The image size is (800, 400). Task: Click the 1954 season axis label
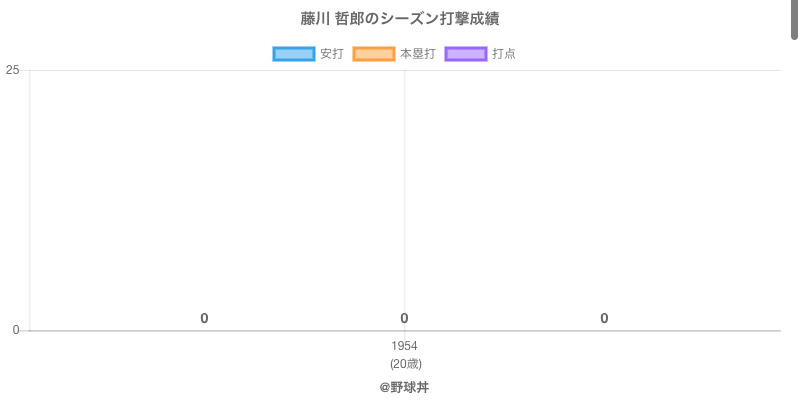[x=404, y=346]
